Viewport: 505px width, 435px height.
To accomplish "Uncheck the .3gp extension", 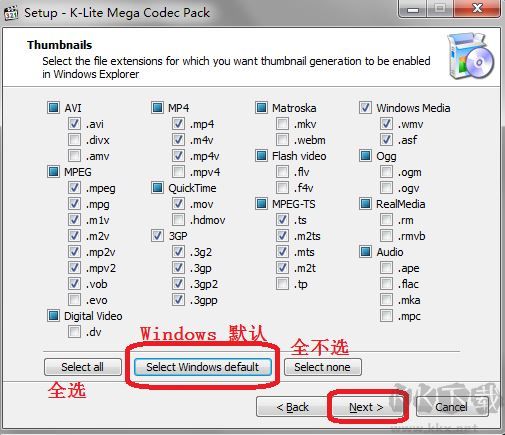I will pos(178,268).
